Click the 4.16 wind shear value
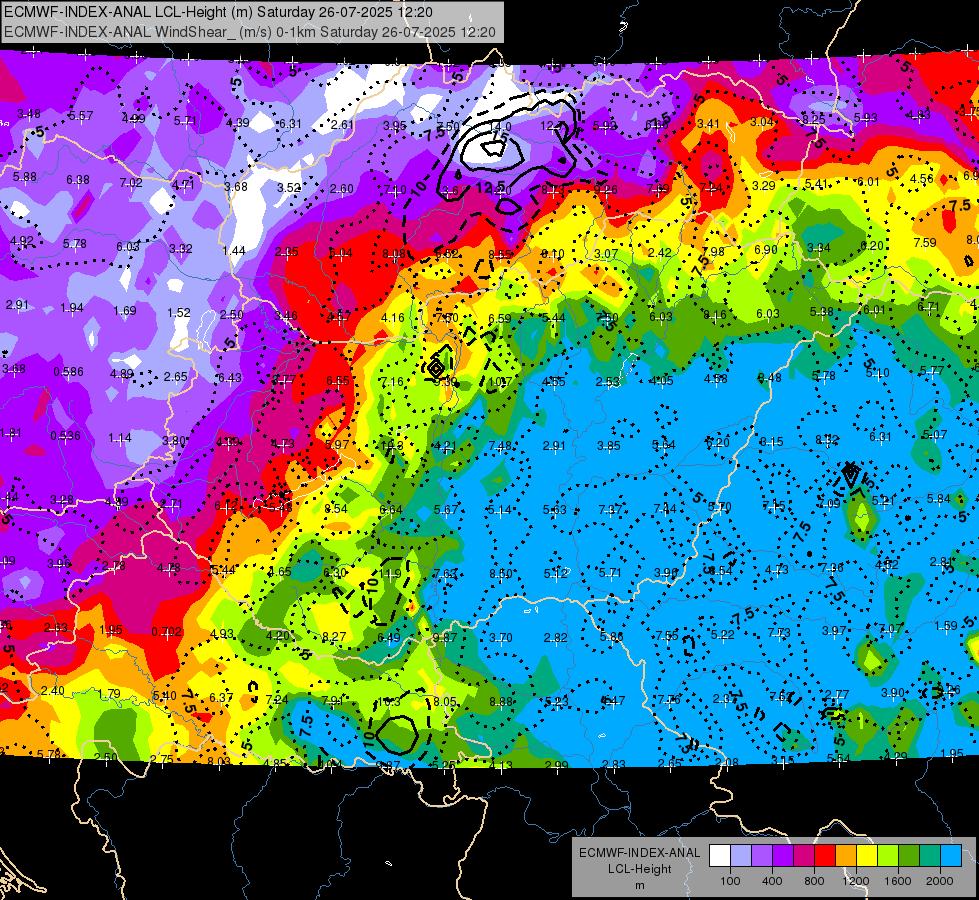Viewport: 979px width, 900px height. coord(393,317)
